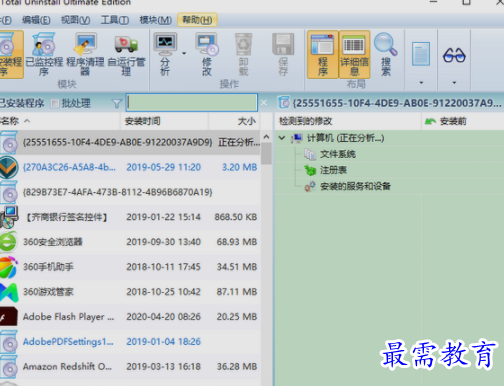This screenshot has width=504, height=386.
Task: Click the 齐商银行签名控件 installer icon
Action: (9, 217)
